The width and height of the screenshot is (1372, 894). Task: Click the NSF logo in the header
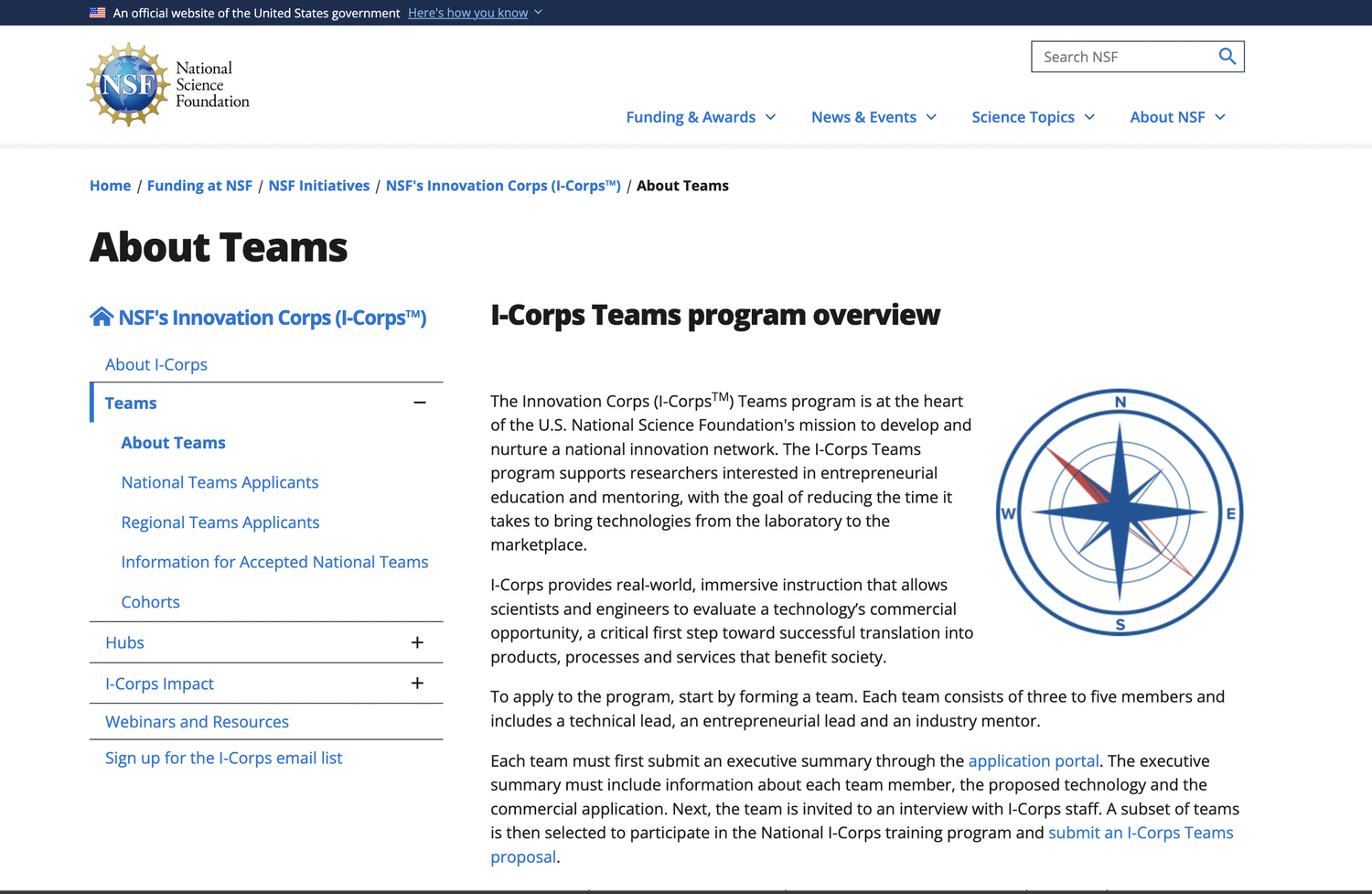point(169,84)
